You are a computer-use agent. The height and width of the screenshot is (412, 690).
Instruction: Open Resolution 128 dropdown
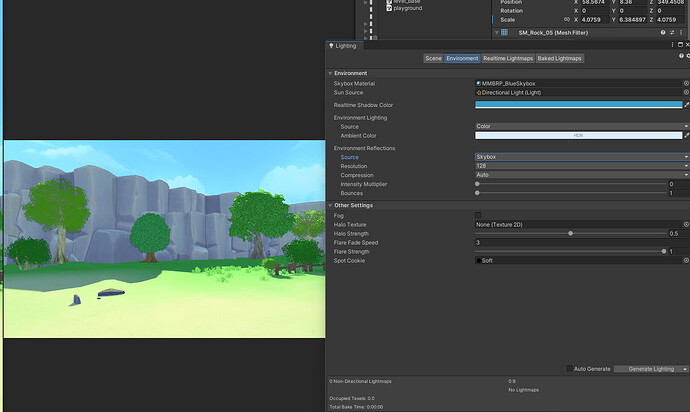coord(582,166)
